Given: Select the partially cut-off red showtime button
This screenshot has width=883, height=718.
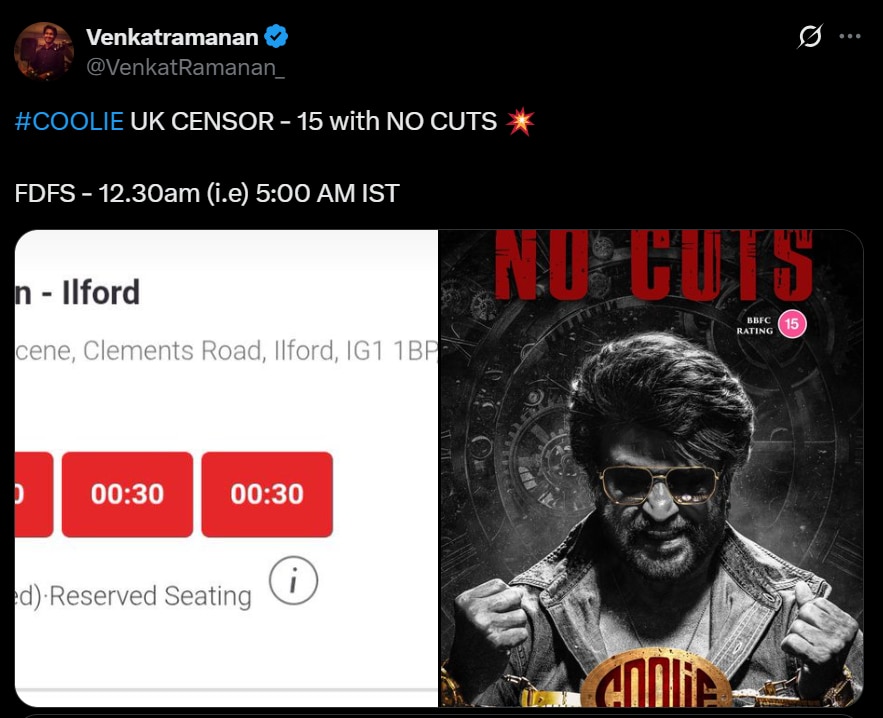Looking at the screenshot, I should click(x=34, y=494).
